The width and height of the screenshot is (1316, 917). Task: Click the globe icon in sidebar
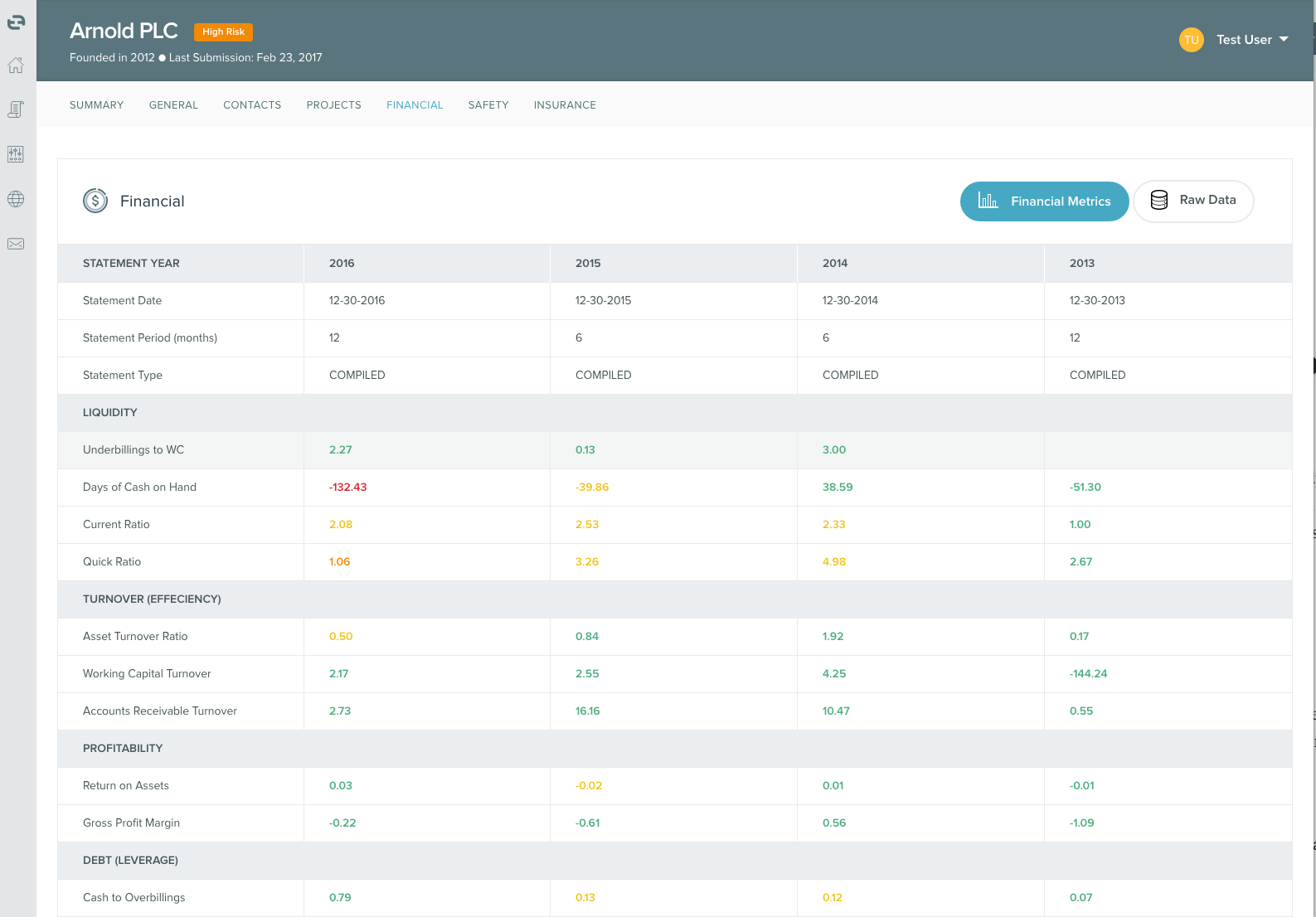click(x=16, y=199)
